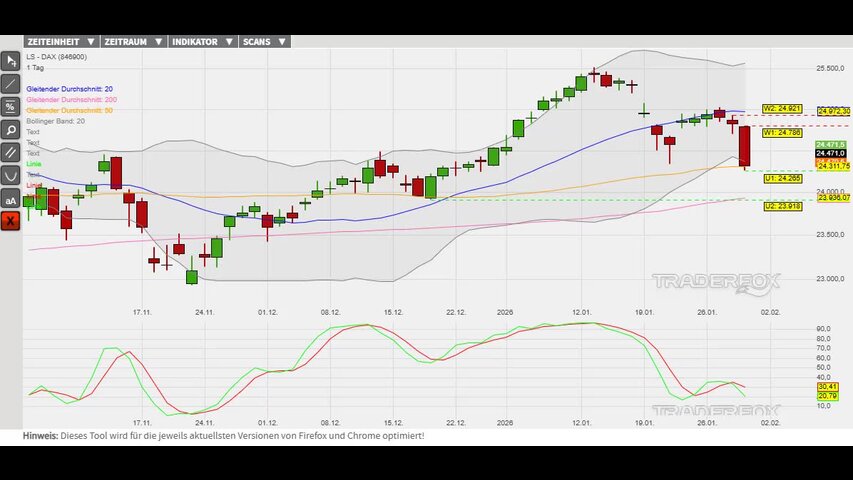Activate the percent retracement tool

(10, 107)
